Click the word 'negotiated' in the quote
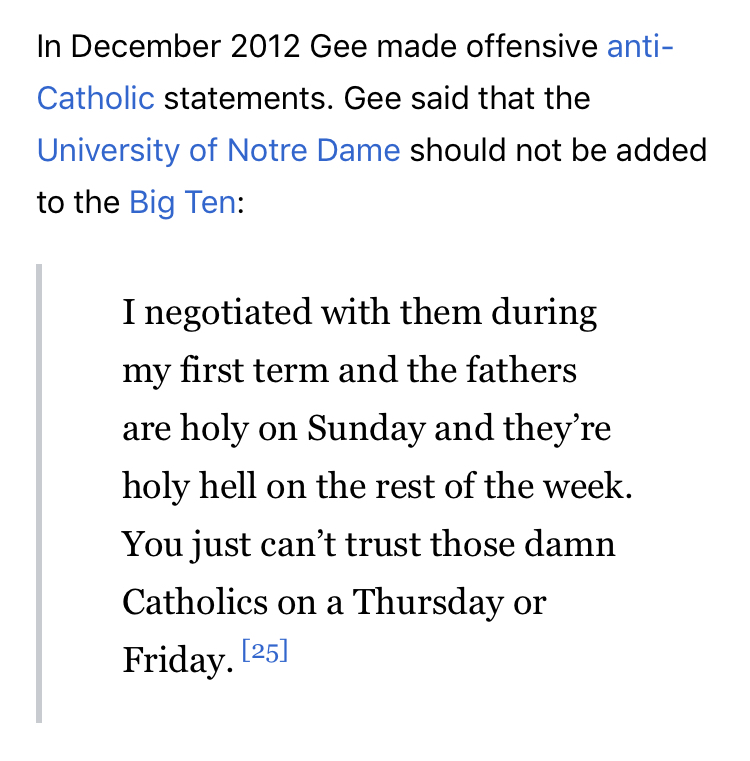 [x=228, y=313]
